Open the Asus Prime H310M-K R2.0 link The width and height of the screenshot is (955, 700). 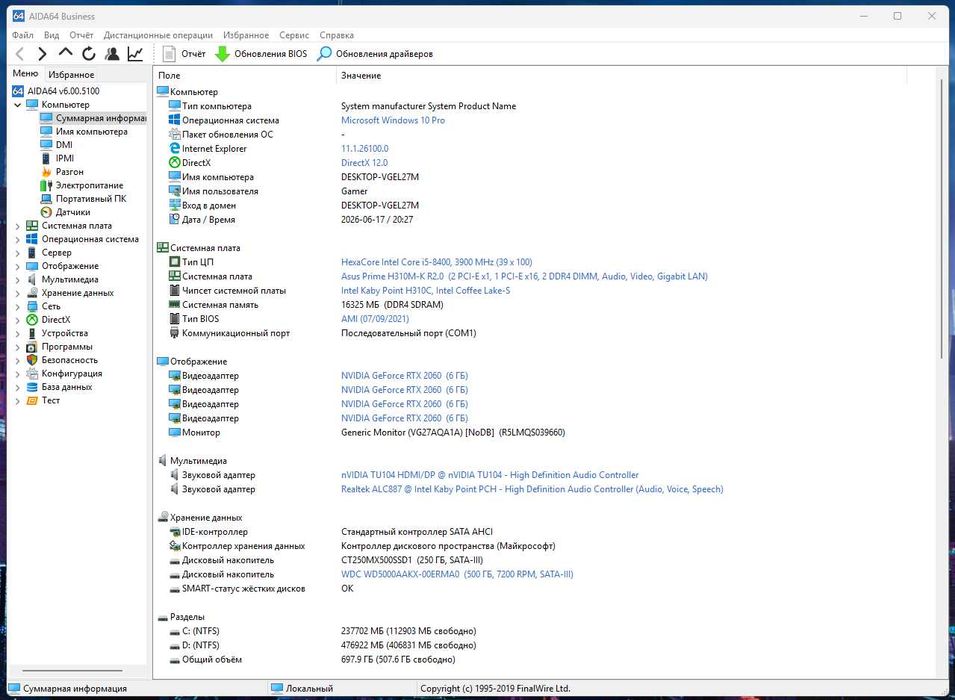524,277
